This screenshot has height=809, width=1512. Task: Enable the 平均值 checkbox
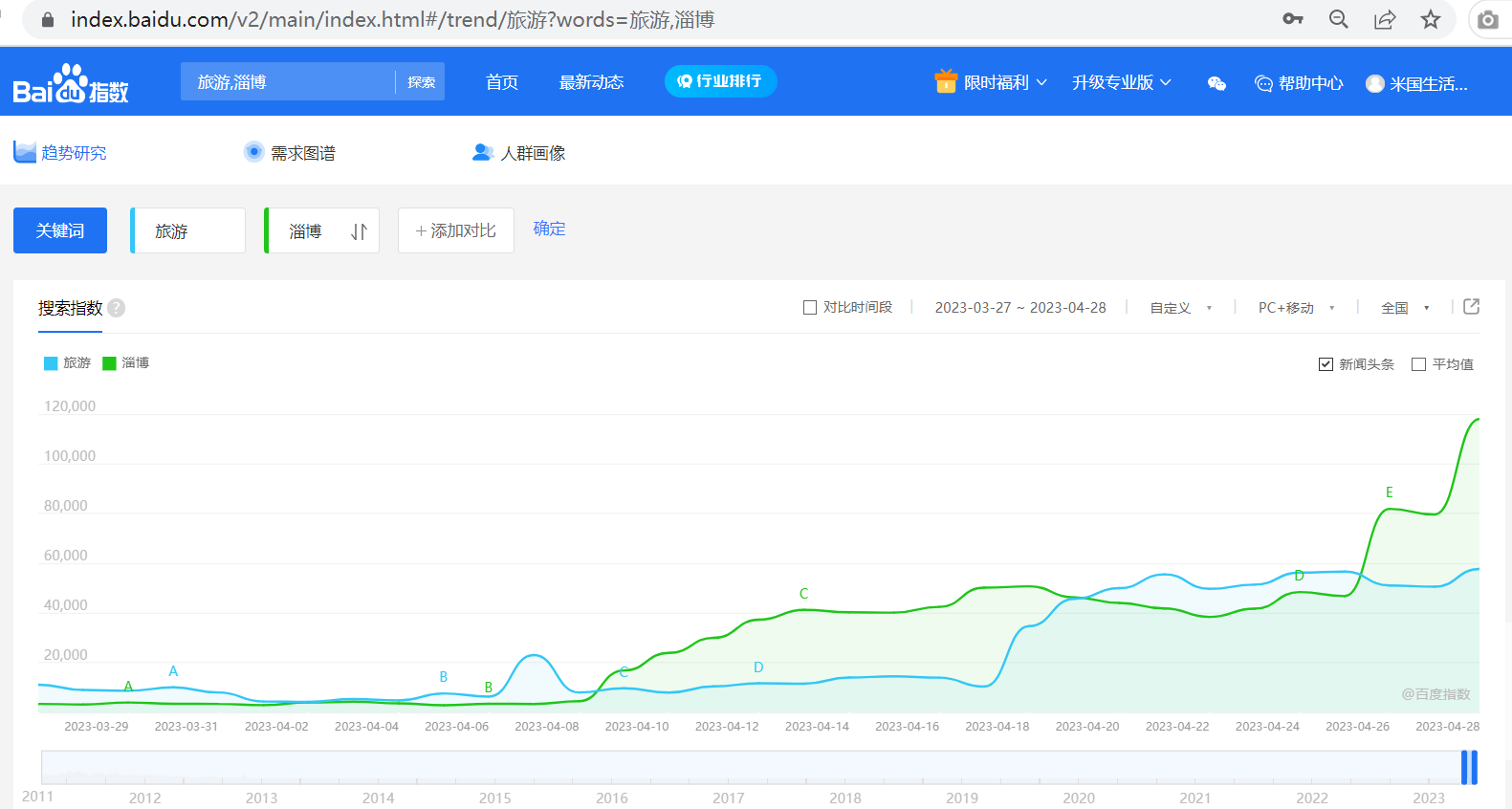click(1418, 364)
